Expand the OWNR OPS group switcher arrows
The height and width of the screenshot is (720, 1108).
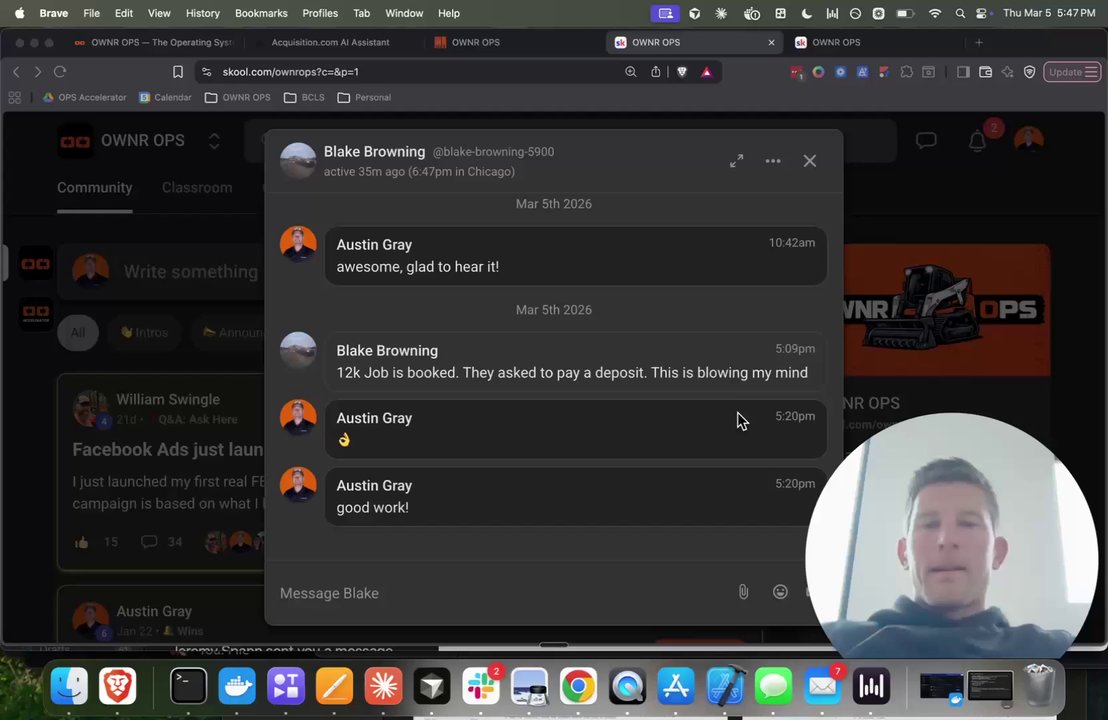click(x=214, y=141)
